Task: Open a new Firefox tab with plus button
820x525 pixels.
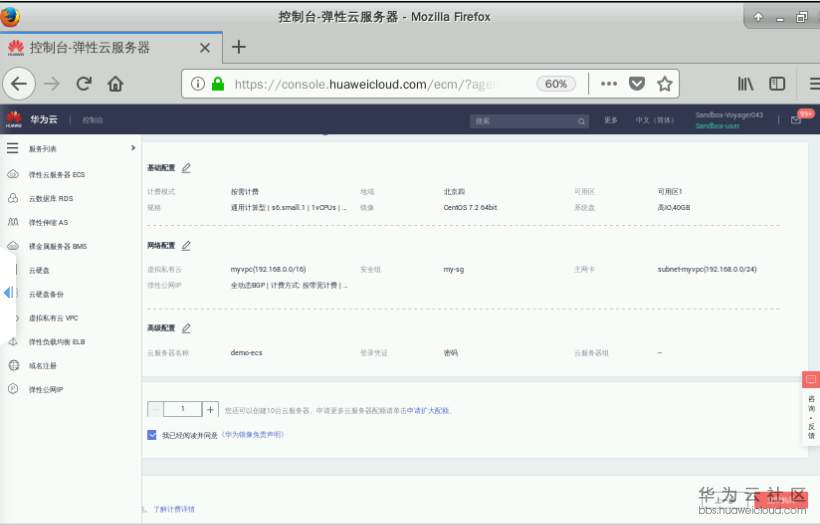Action: point(238,47)
